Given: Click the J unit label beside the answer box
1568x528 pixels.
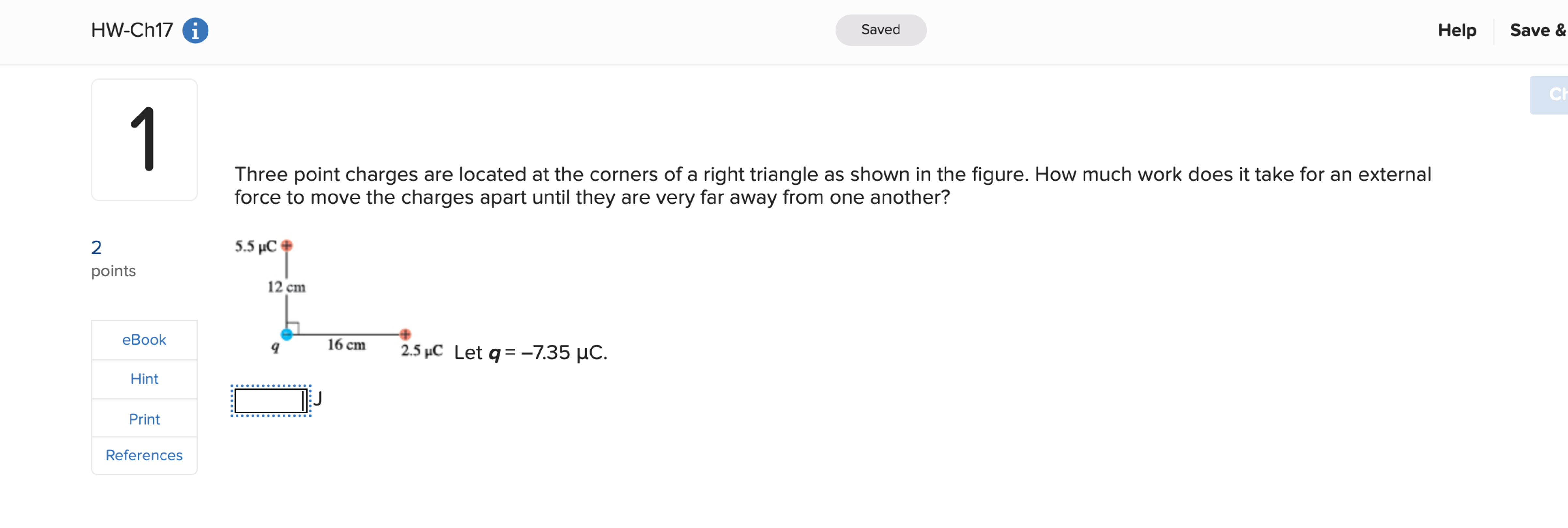Looking at the screenshot, I should tap(318, 398).
